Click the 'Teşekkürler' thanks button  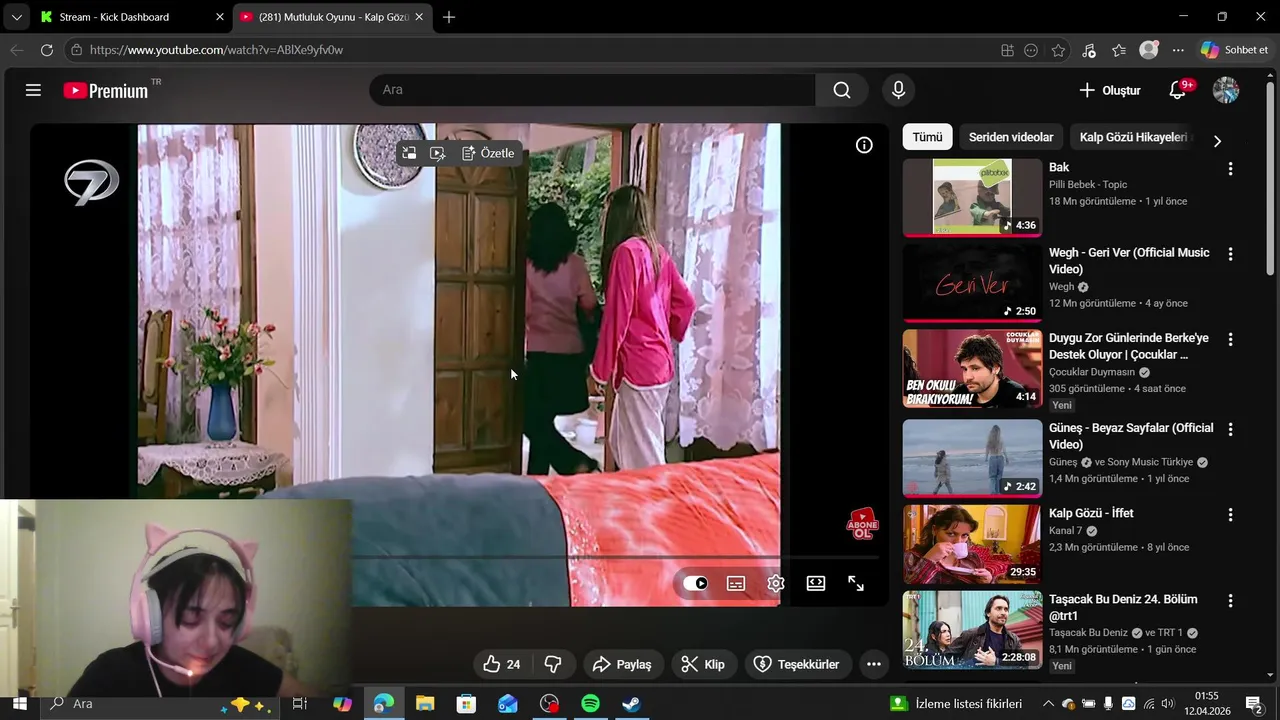[797, 664]
